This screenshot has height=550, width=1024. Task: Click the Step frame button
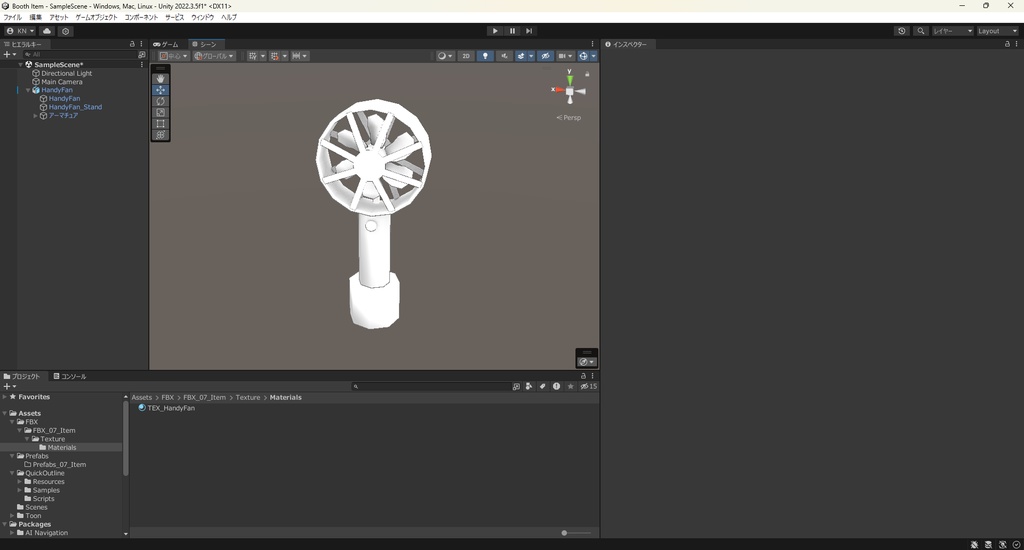click(x=529, y=31)
